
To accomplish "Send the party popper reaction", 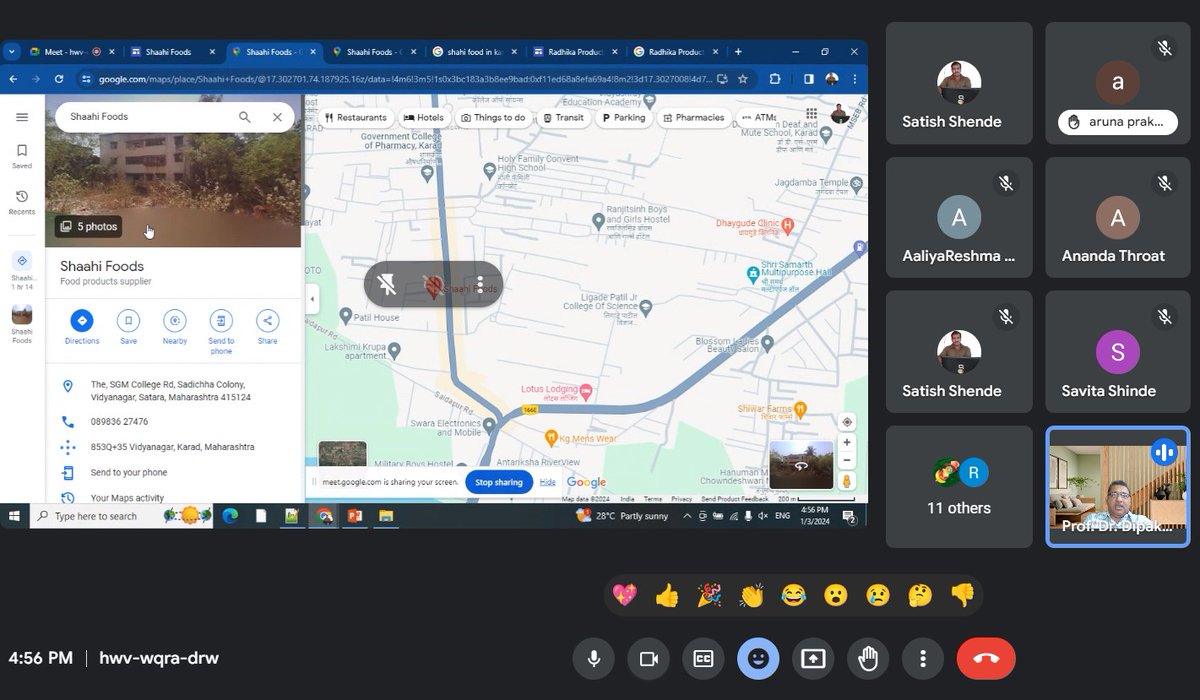I will point(709,596).
